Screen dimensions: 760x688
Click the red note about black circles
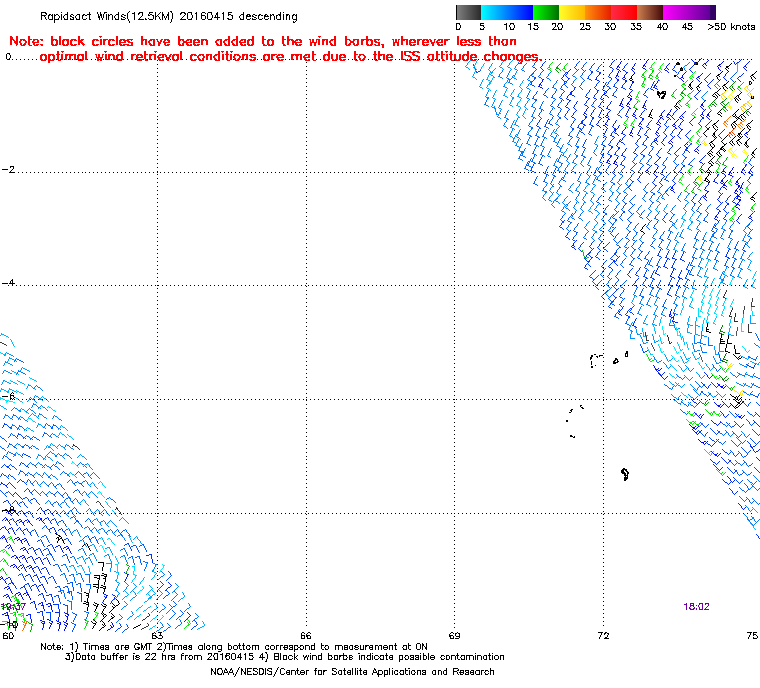tap(276, 48)
